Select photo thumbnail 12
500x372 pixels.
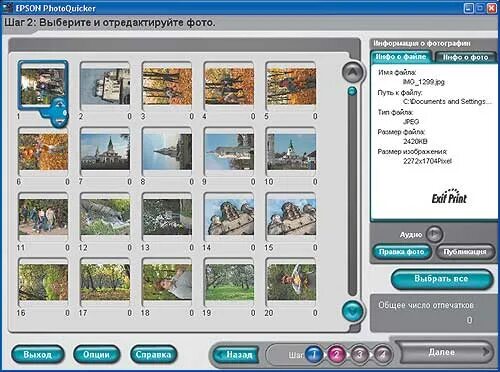(105, 217)
